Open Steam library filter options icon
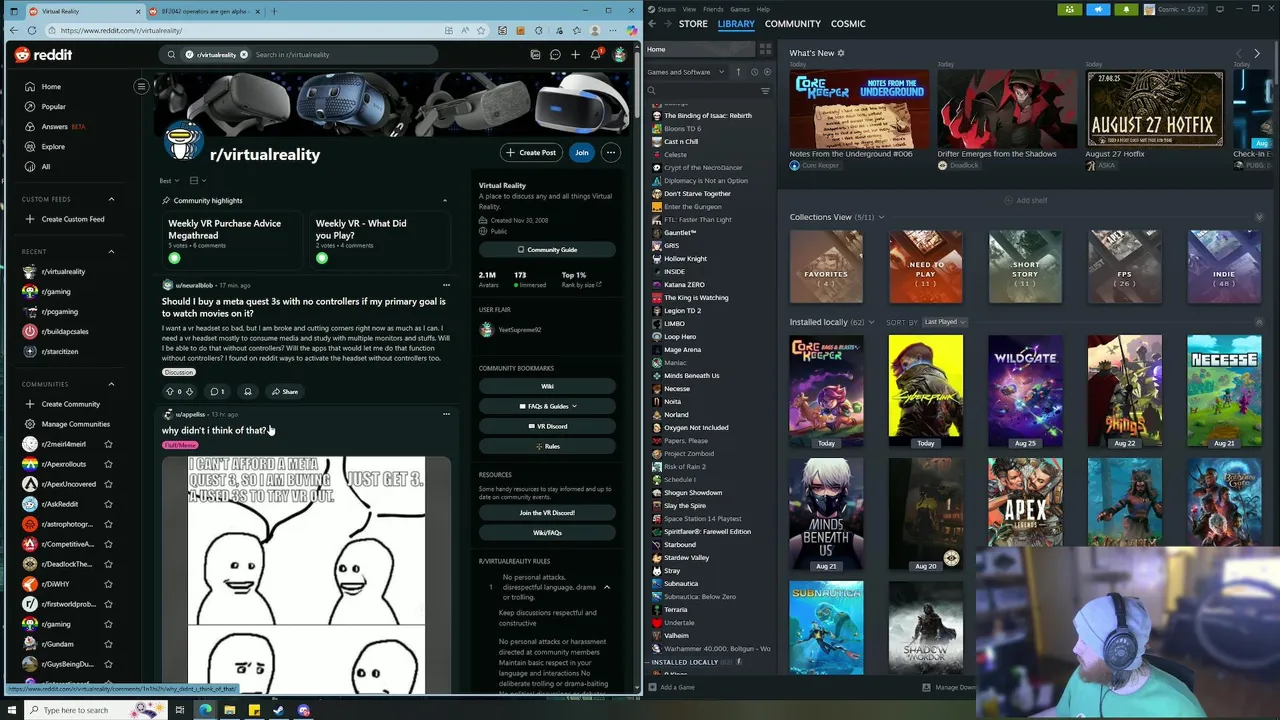This screenshot has height=720, width=1280. coord(766,91)
